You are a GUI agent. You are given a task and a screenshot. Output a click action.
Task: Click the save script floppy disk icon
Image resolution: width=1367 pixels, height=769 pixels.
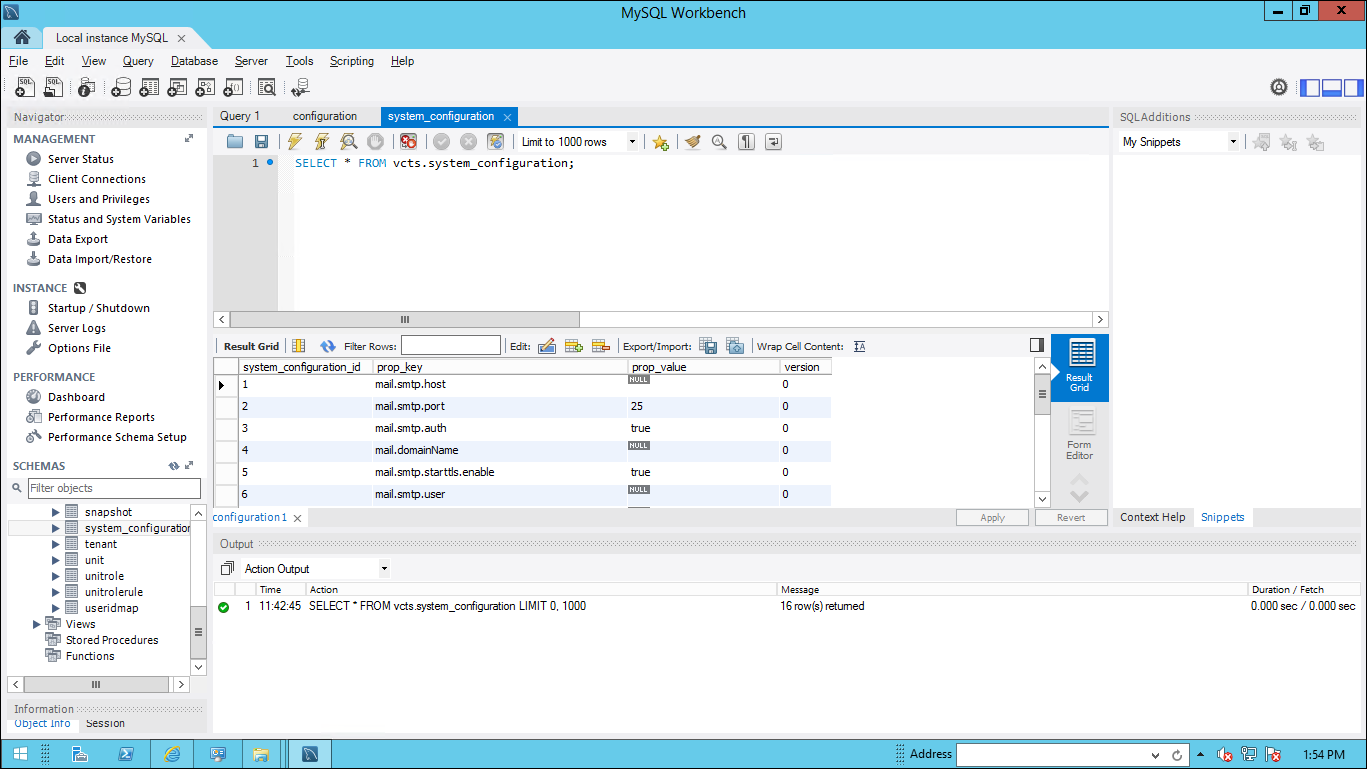click(x=261, y=142)
